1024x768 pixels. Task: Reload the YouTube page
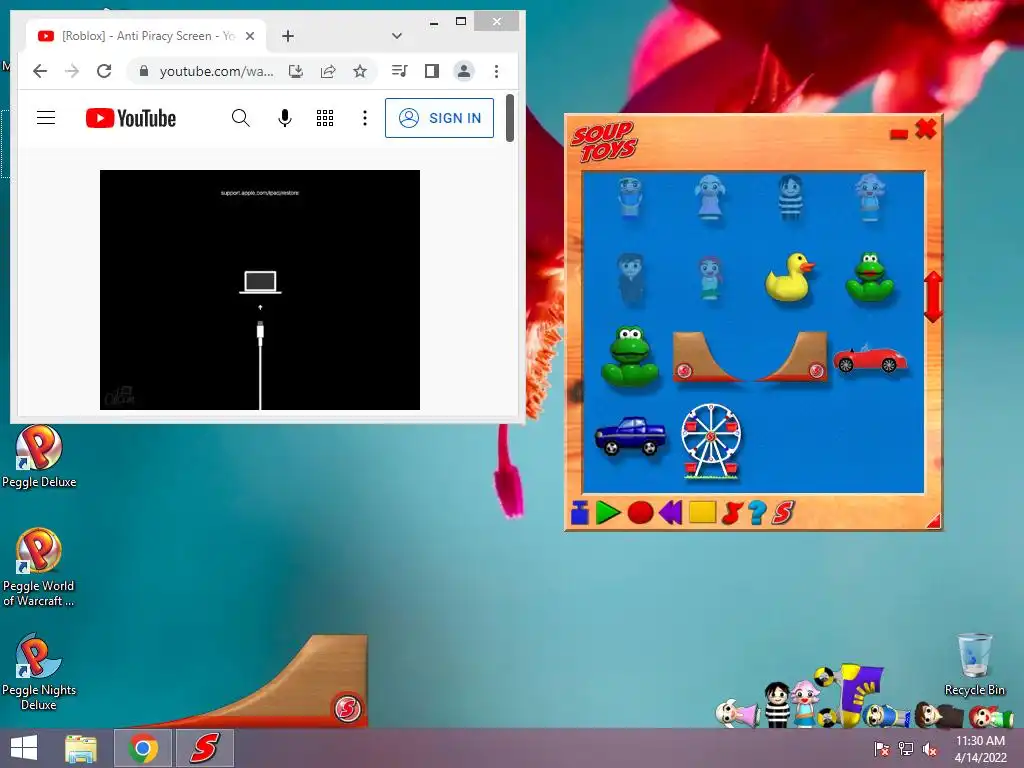104,71
